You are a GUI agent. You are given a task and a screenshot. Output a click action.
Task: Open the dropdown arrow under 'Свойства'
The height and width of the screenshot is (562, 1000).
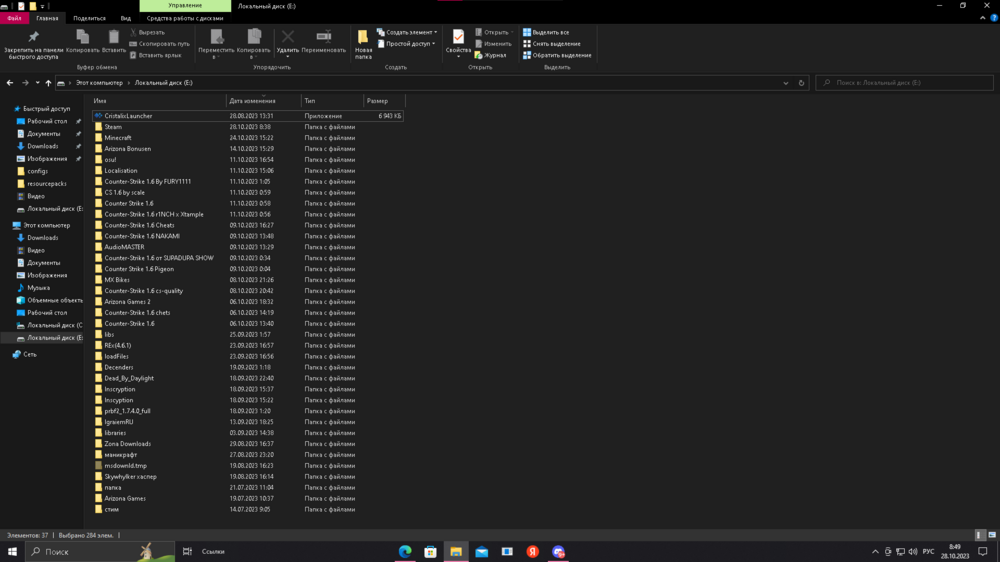(458, 57)
